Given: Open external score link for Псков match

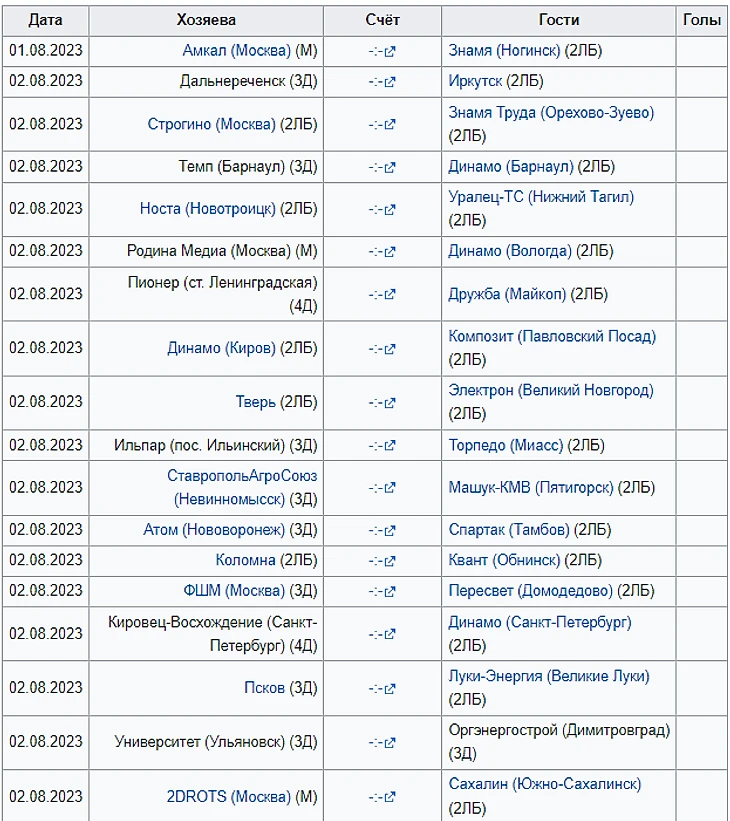Looking at the screenshot, I should coord(382,689).
